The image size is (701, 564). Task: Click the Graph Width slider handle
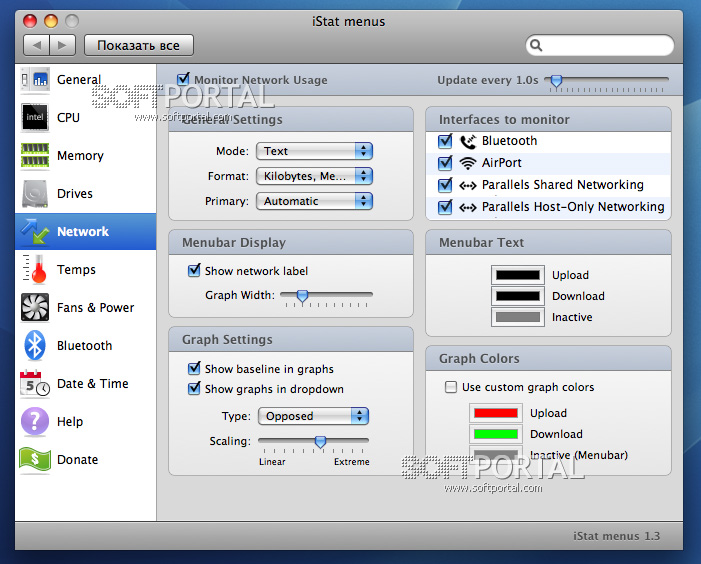pos(303,296)
